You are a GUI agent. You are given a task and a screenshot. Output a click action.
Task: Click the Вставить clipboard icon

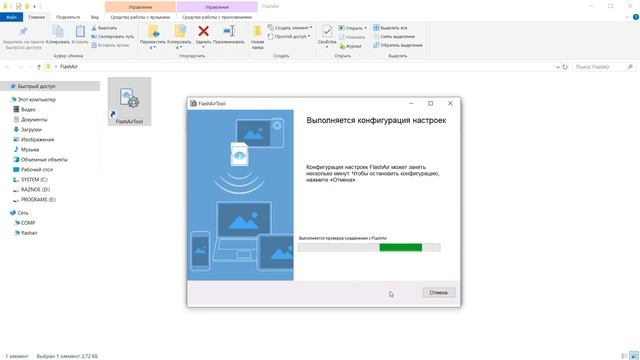(x=80, y=32)
